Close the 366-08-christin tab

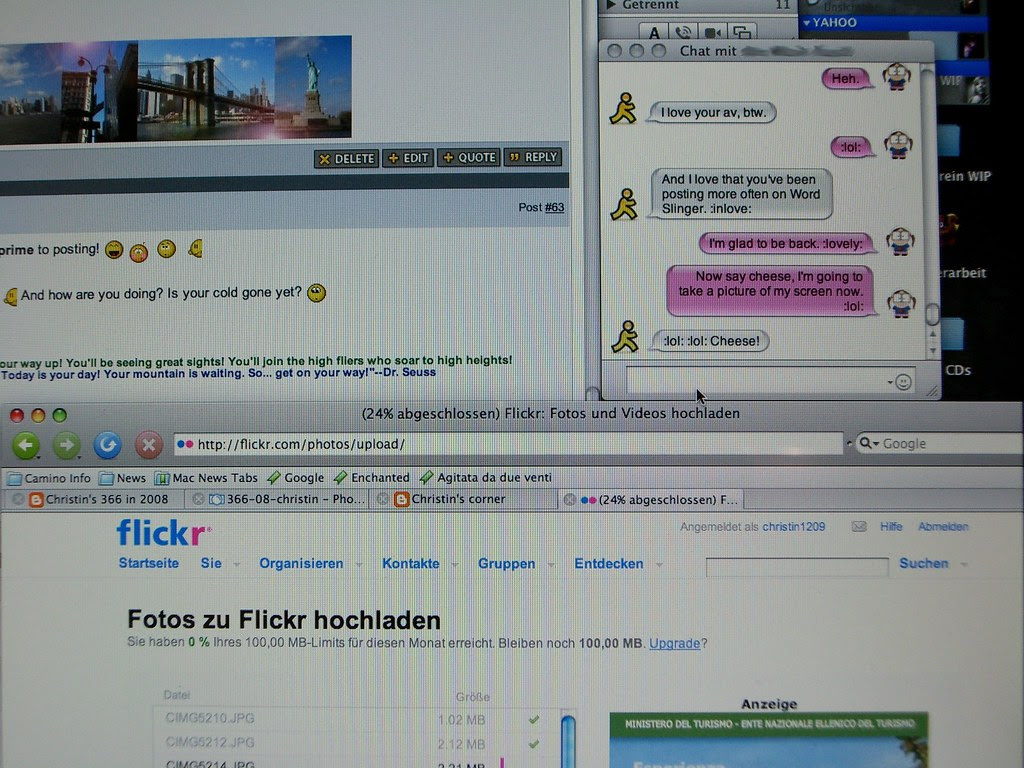(198, 499)
